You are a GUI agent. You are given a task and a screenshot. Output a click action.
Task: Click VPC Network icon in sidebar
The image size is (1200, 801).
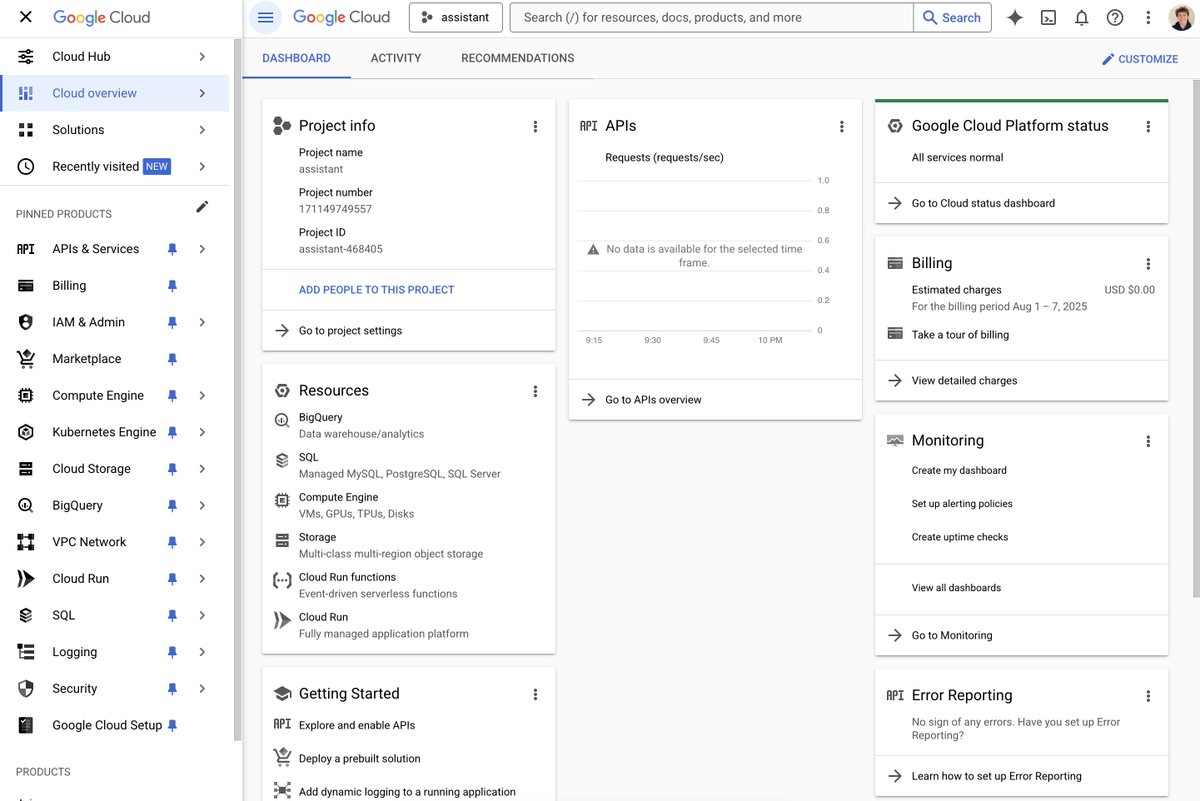[26, 542]
